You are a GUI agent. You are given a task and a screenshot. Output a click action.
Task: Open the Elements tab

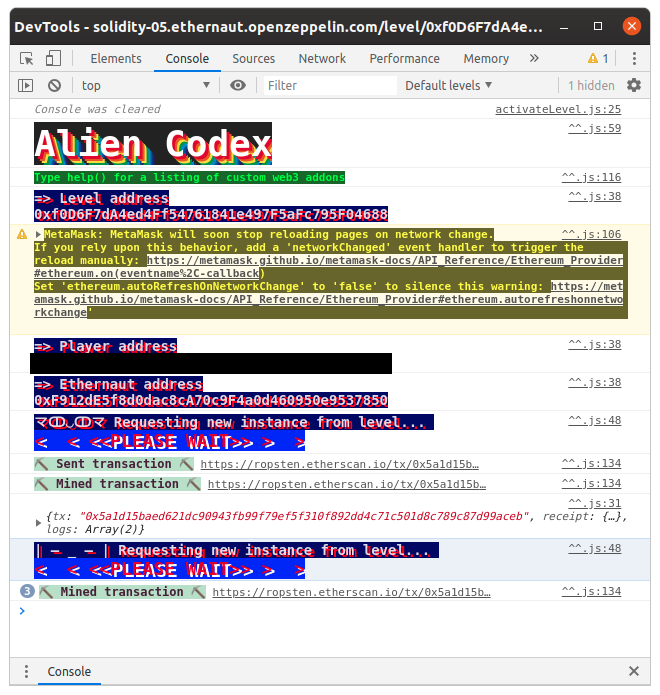pos(116,59)
